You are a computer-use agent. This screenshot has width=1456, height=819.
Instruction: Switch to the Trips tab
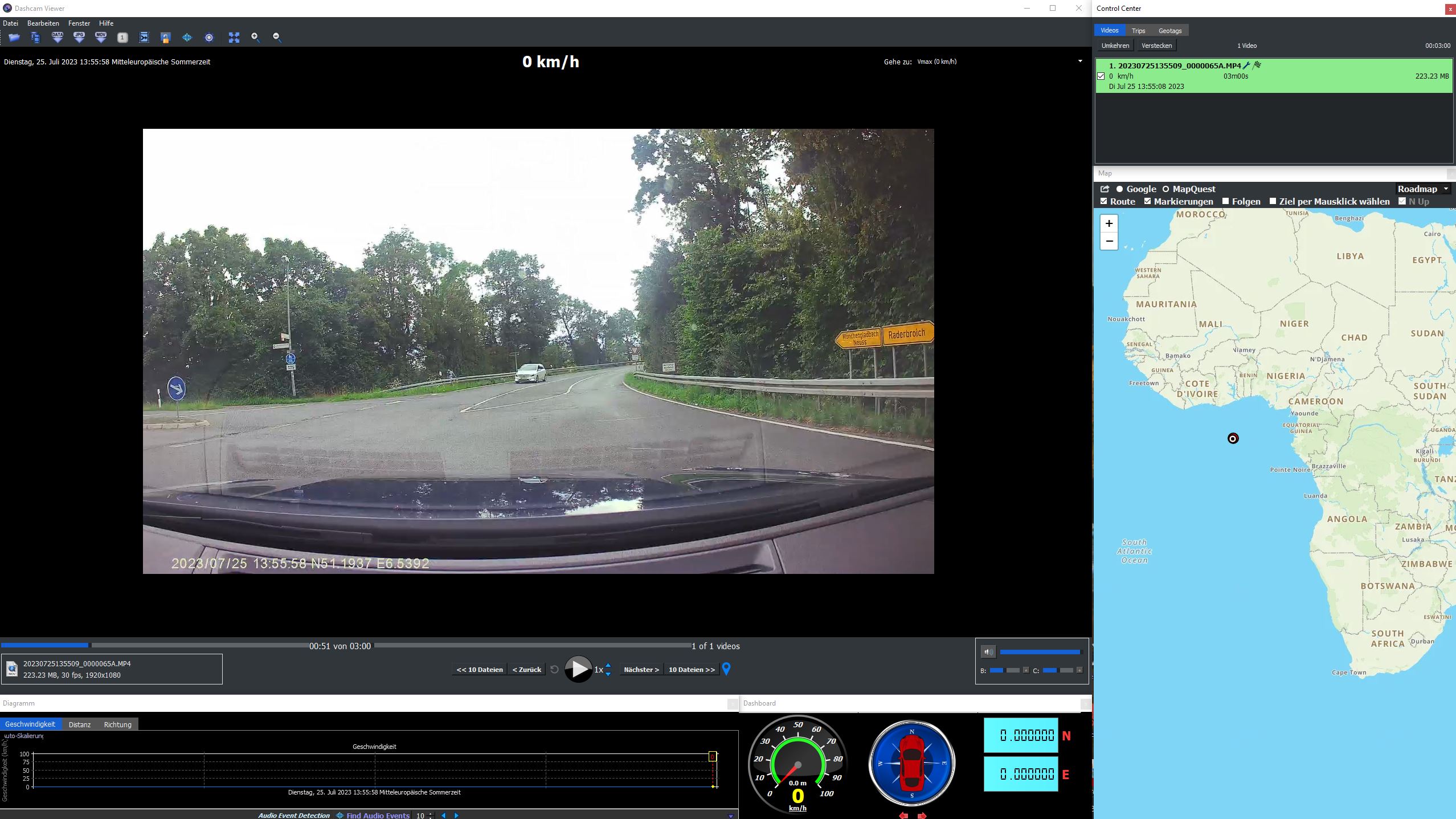click(x=1138, y=31)
